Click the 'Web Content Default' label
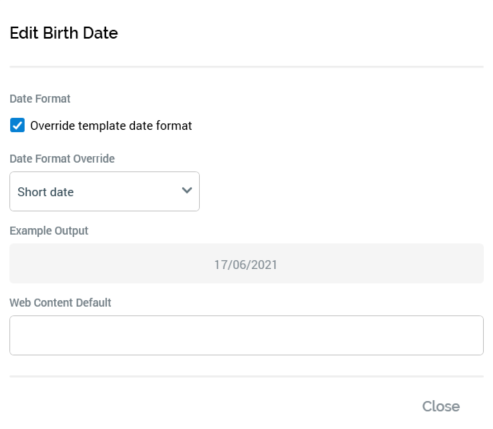The image size is (493, 429). pyautogui.click(x=60, y=303)
